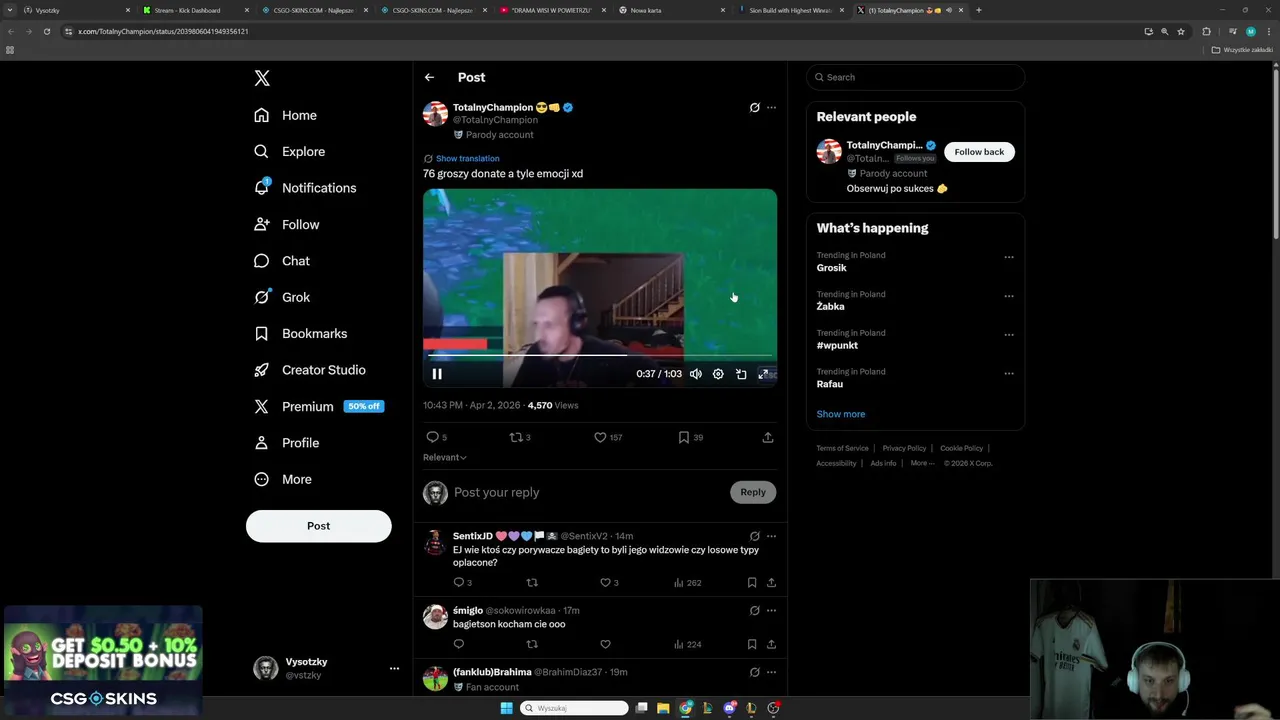Open options for #wpunkt trend
Image resolution: width=1280 pixels, height=720 pixels.
point(1009,335)
